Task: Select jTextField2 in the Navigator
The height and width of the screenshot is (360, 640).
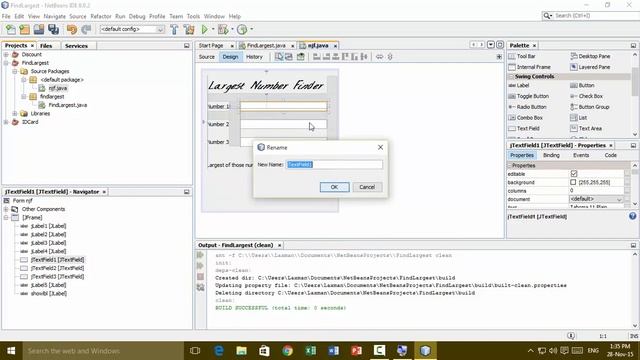Action: pos(58,268)
